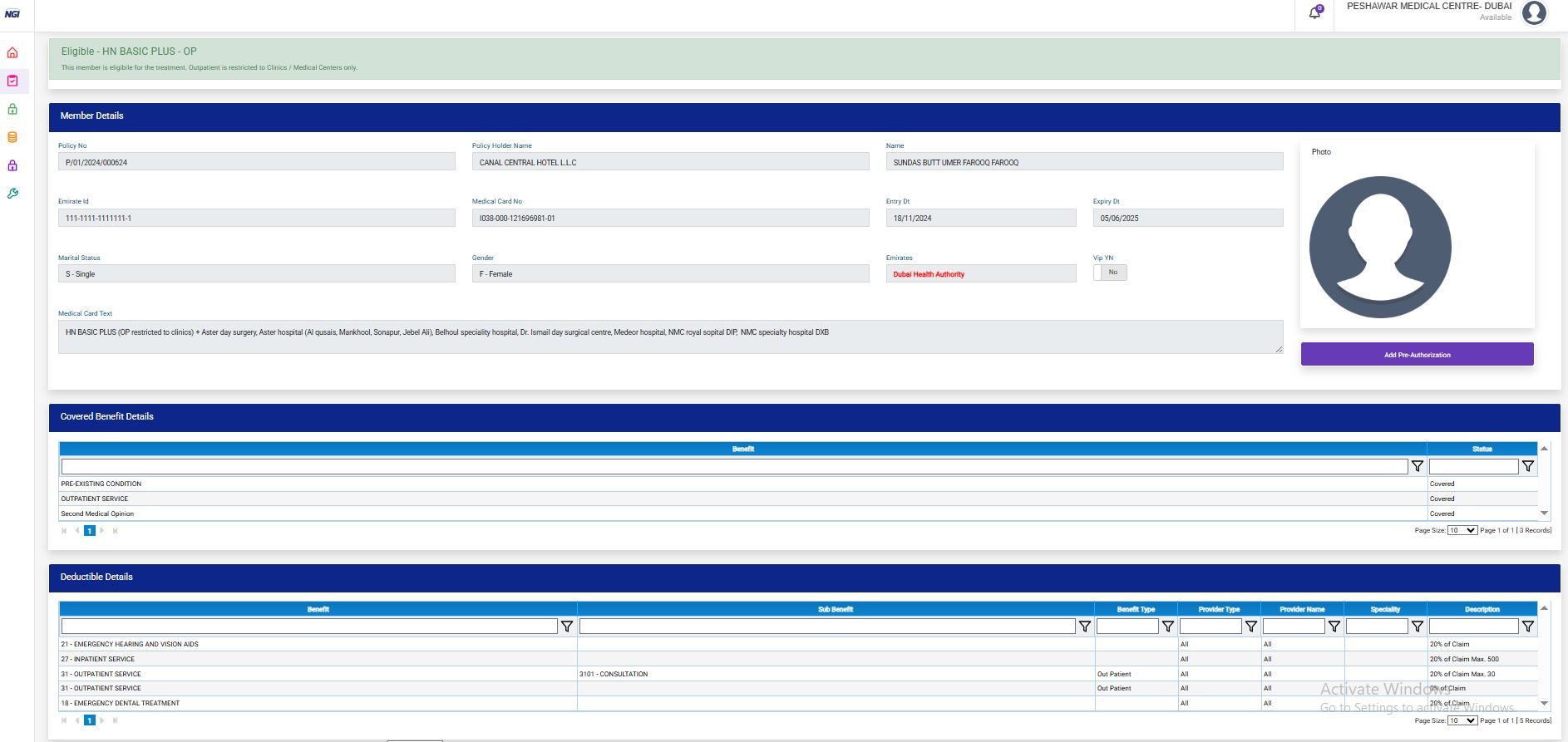Open the notifications bell
1568x742 pixels.
coord(1314,13)
